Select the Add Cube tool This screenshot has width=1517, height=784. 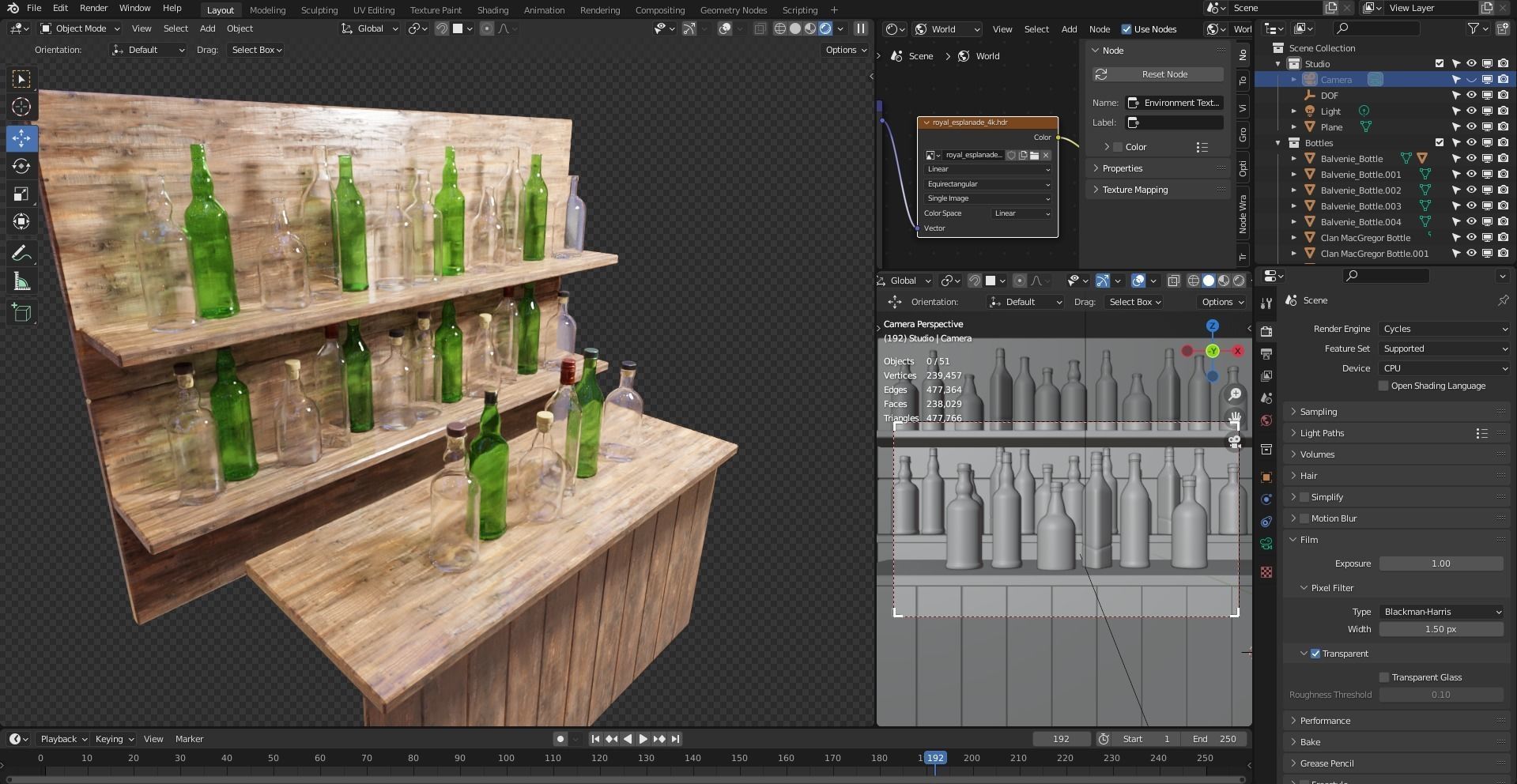(x=21, y=312)
